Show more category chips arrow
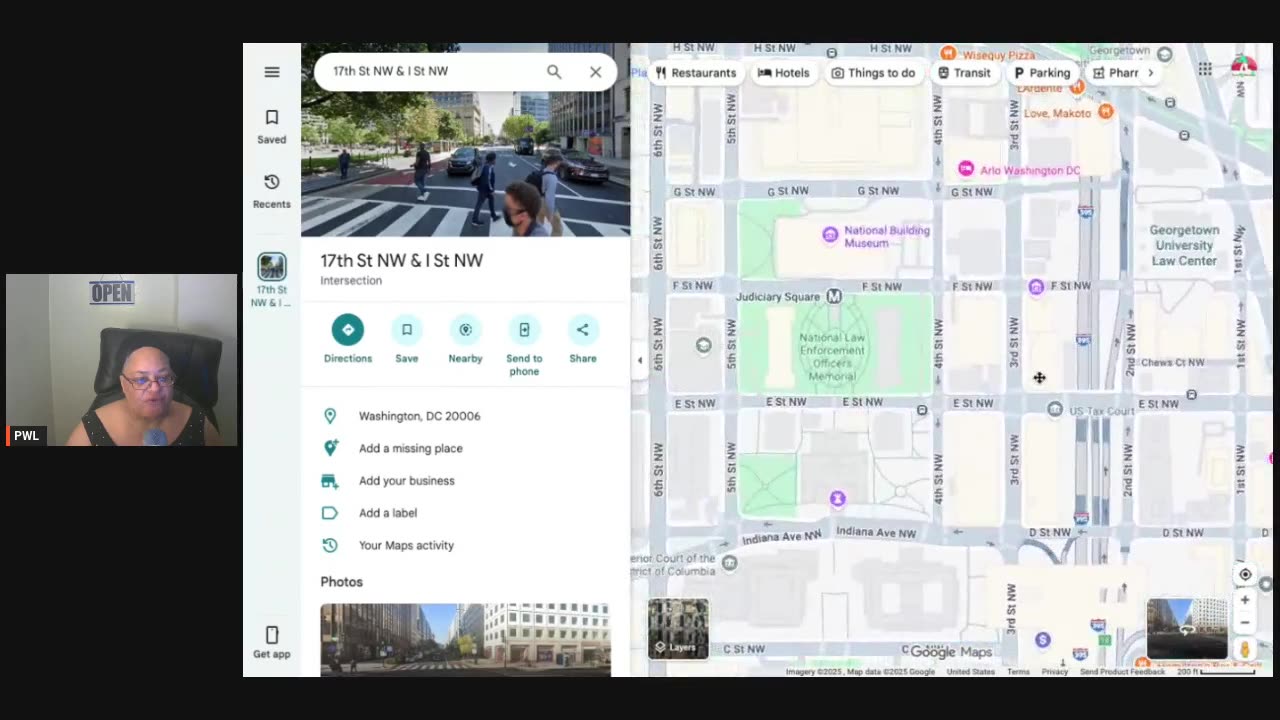1280x720 pixels. (x=1150, y=73)
